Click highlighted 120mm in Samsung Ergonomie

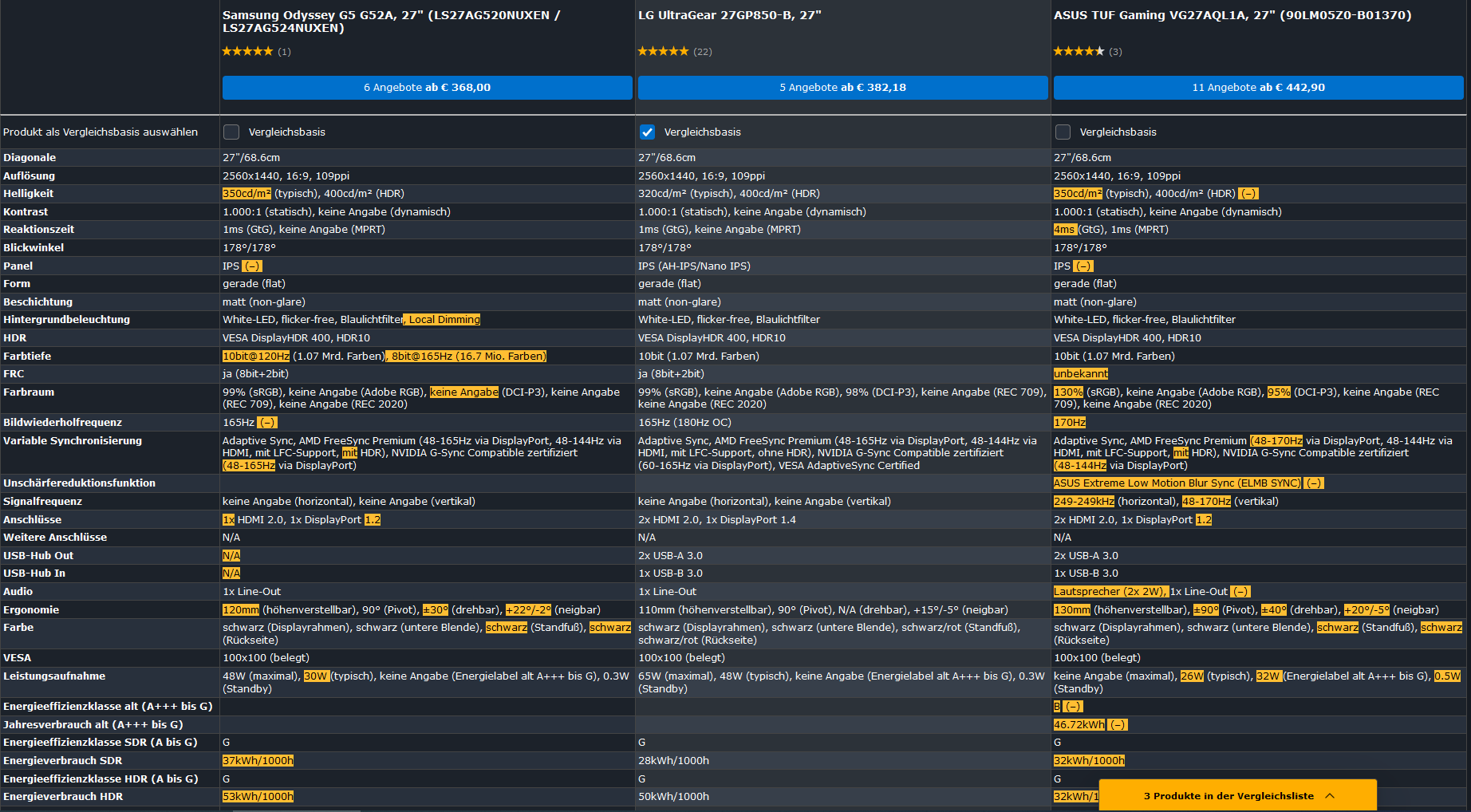click(241, 610)
